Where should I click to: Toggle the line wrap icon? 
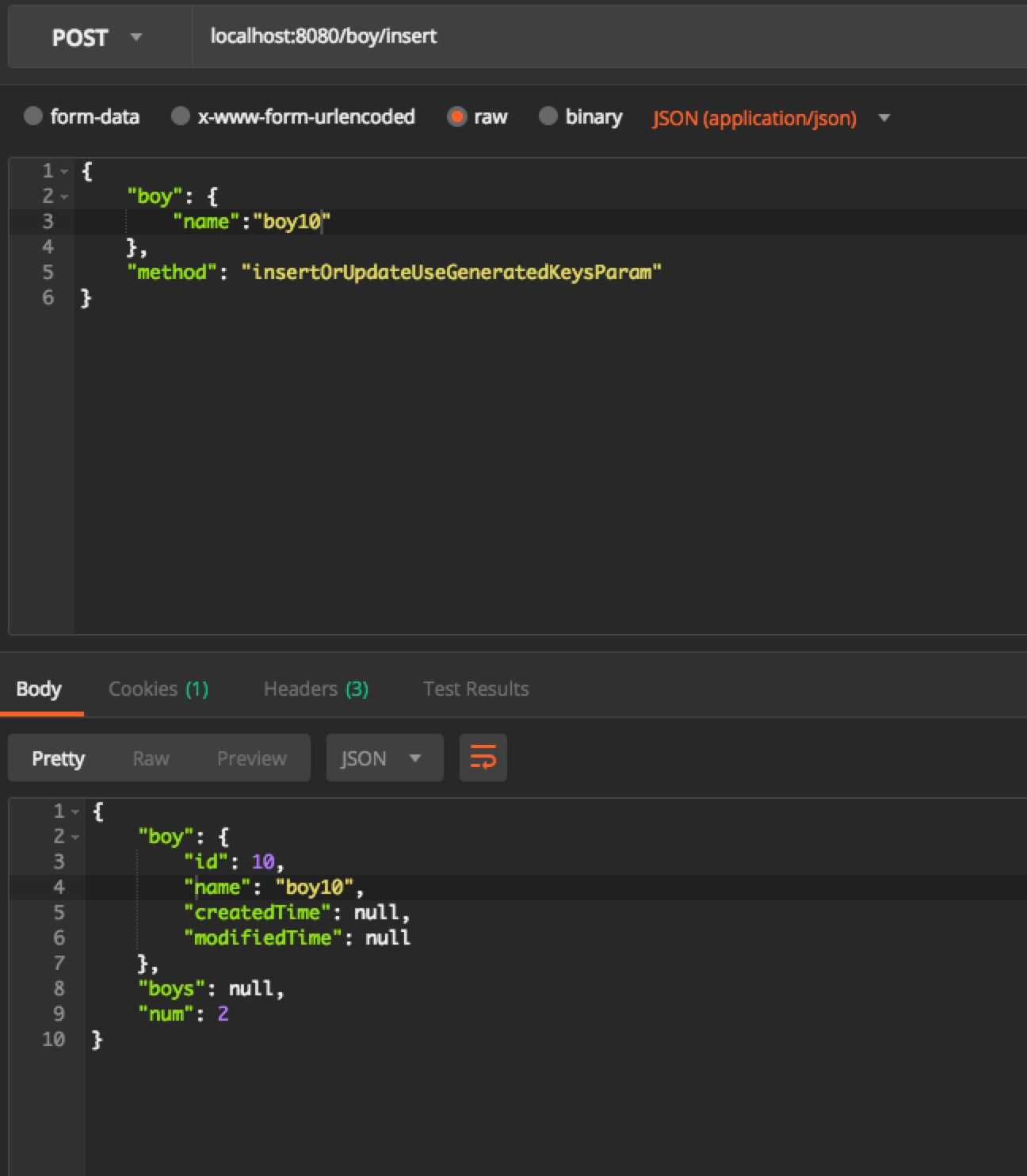click(483, 758)
